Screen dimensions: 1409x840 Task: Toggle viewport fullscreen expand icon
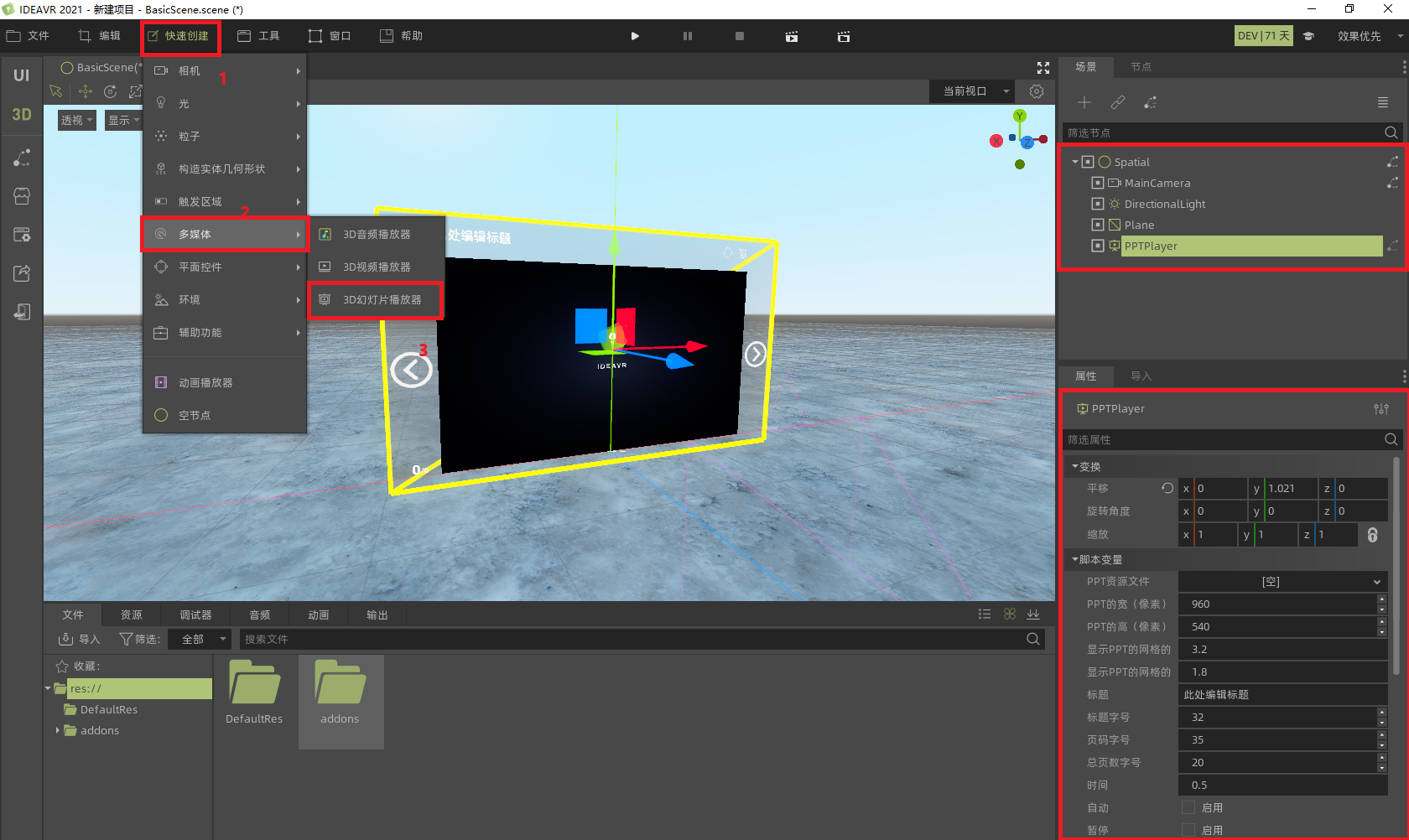1043,68
